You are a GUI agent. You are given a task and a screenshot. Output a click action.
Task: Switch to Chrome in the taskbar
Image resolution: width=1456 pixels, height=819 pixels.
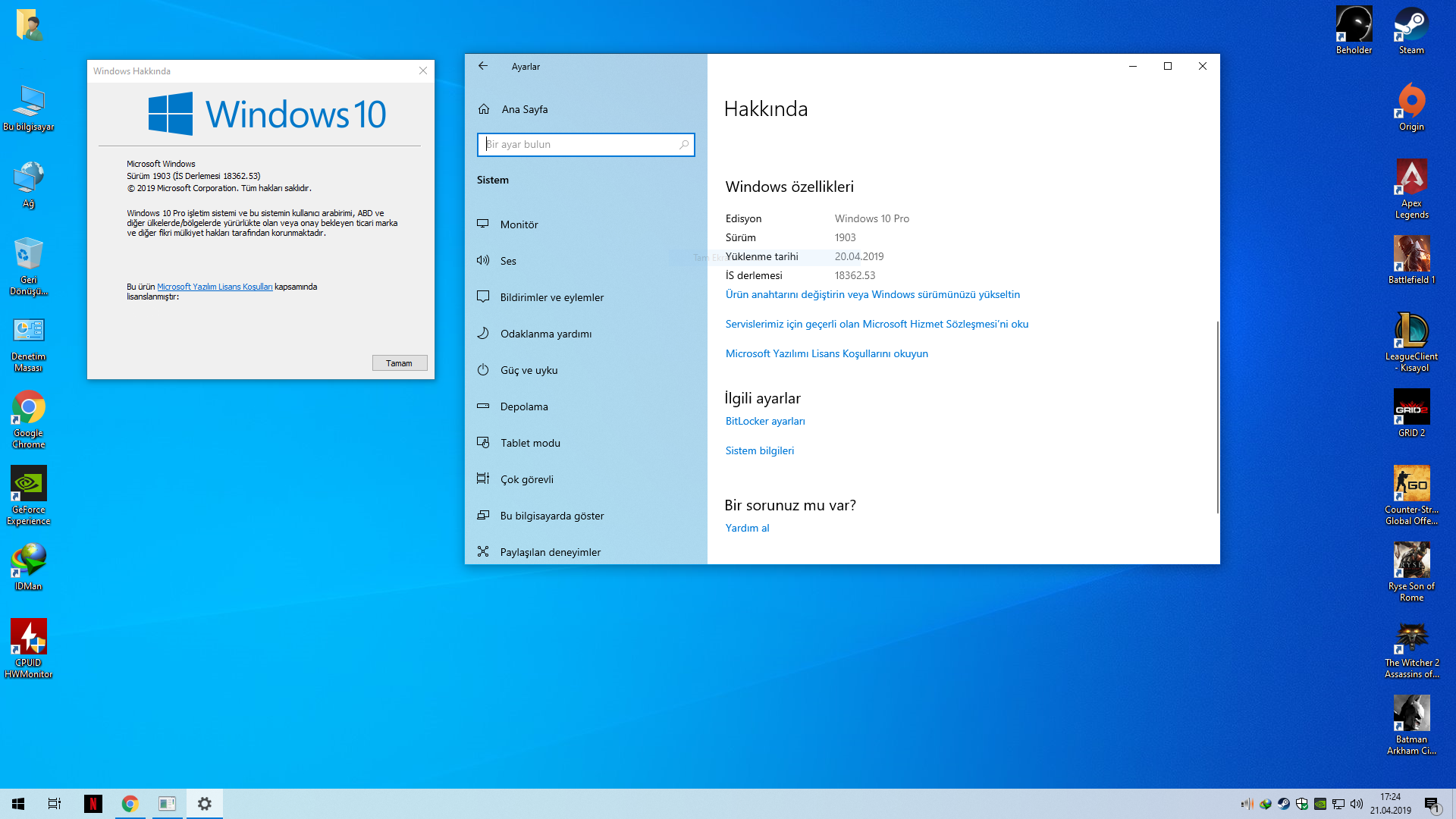(130, 804)
